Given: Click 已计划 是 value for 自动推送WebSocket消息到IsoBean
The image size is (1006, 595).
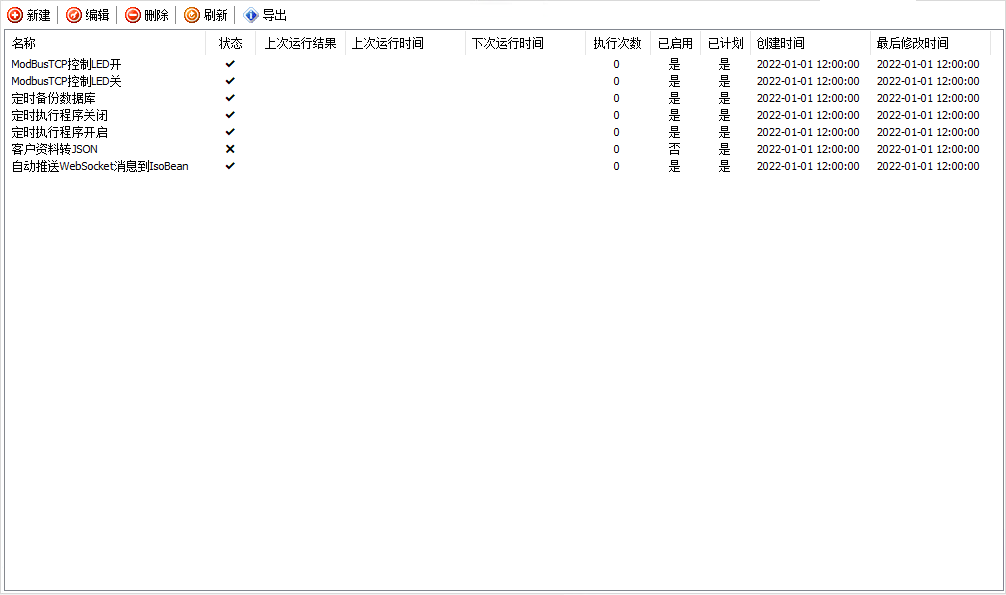Looking at the screenshot, I should (x=724, y=166).
